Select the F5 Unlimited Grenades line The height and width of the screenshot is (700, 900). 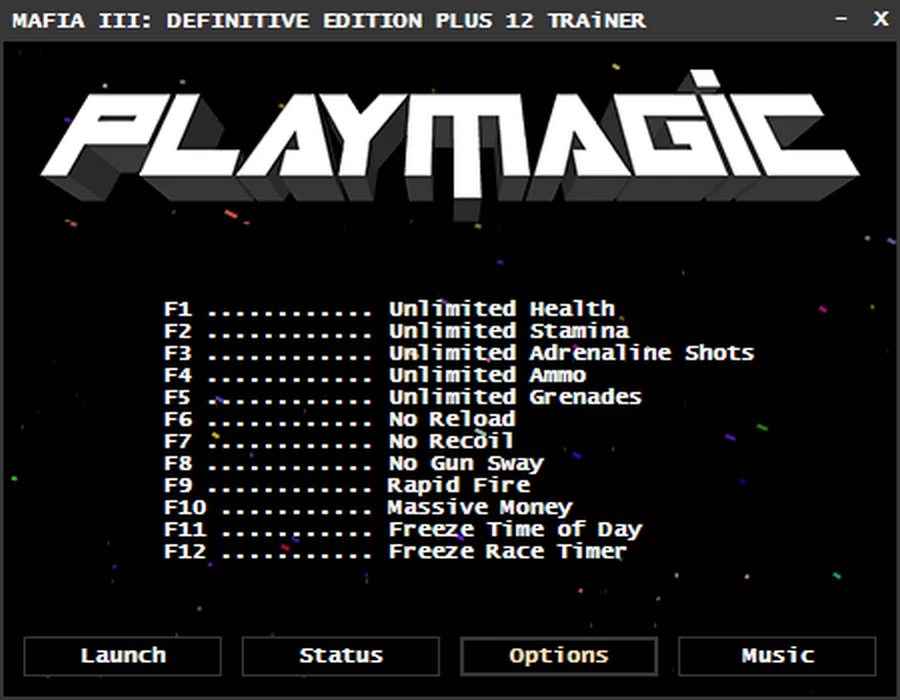(x=402, y=398)
